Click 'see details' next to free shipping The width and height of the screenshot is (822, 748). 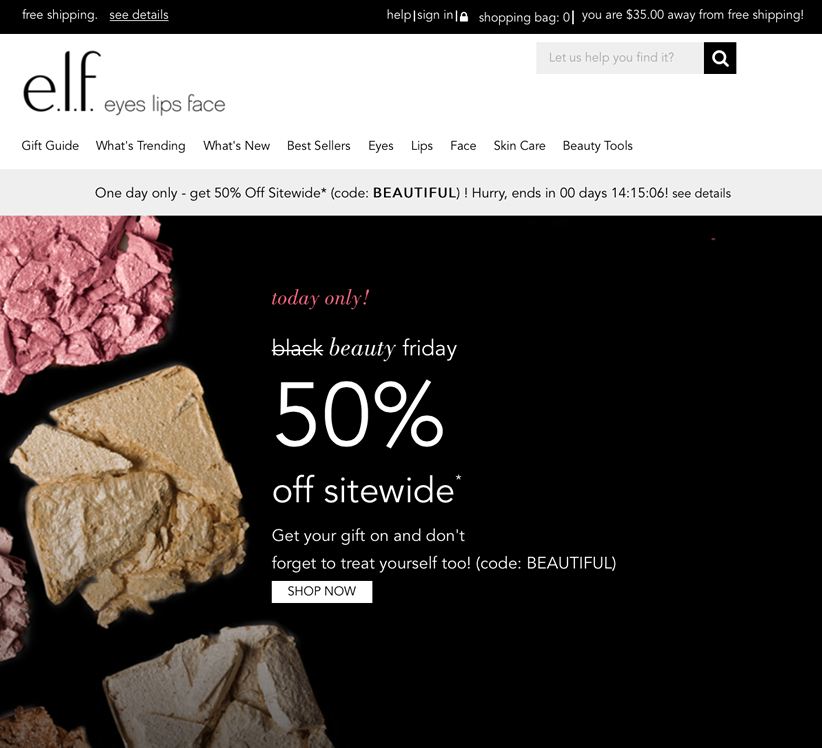tap(139, 15)
